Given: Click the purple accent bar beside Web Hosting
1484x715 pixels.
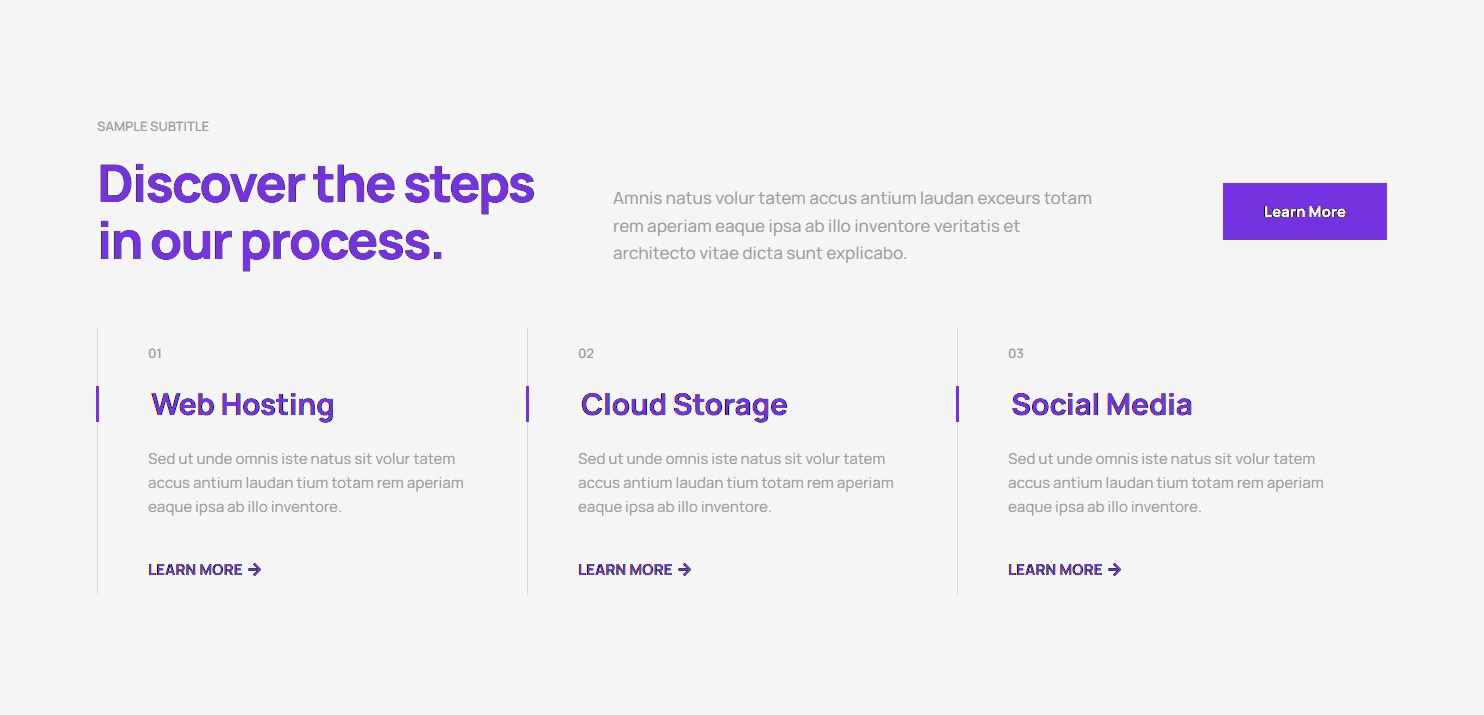Looking at the screenshot, I should point(97,404).
